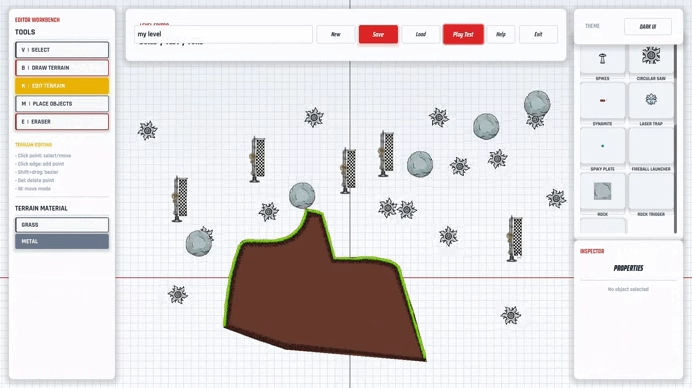Click the THEME label
The height and width of the screenshot is (388, 692).
[592, 26]
